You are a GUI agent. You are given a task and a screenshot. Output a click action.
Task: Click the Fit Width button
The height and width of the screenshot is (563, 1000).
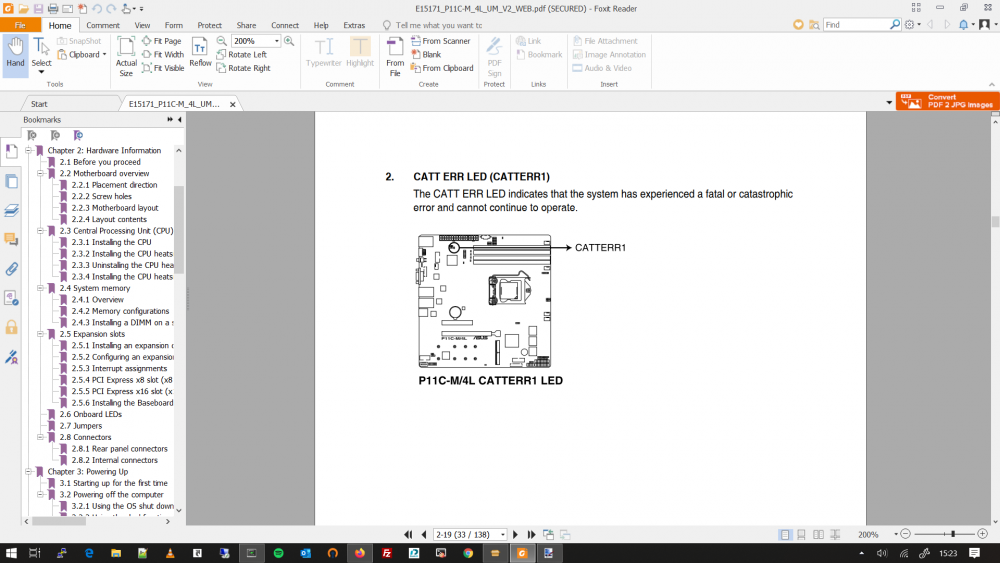point(163,55)
